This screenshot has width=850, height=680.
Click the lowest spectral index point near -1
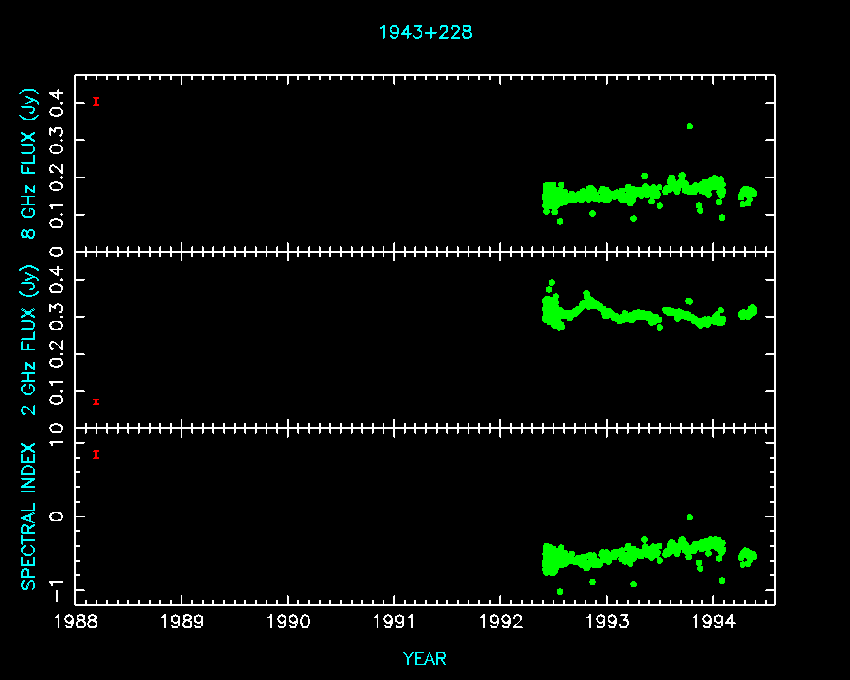560,592
